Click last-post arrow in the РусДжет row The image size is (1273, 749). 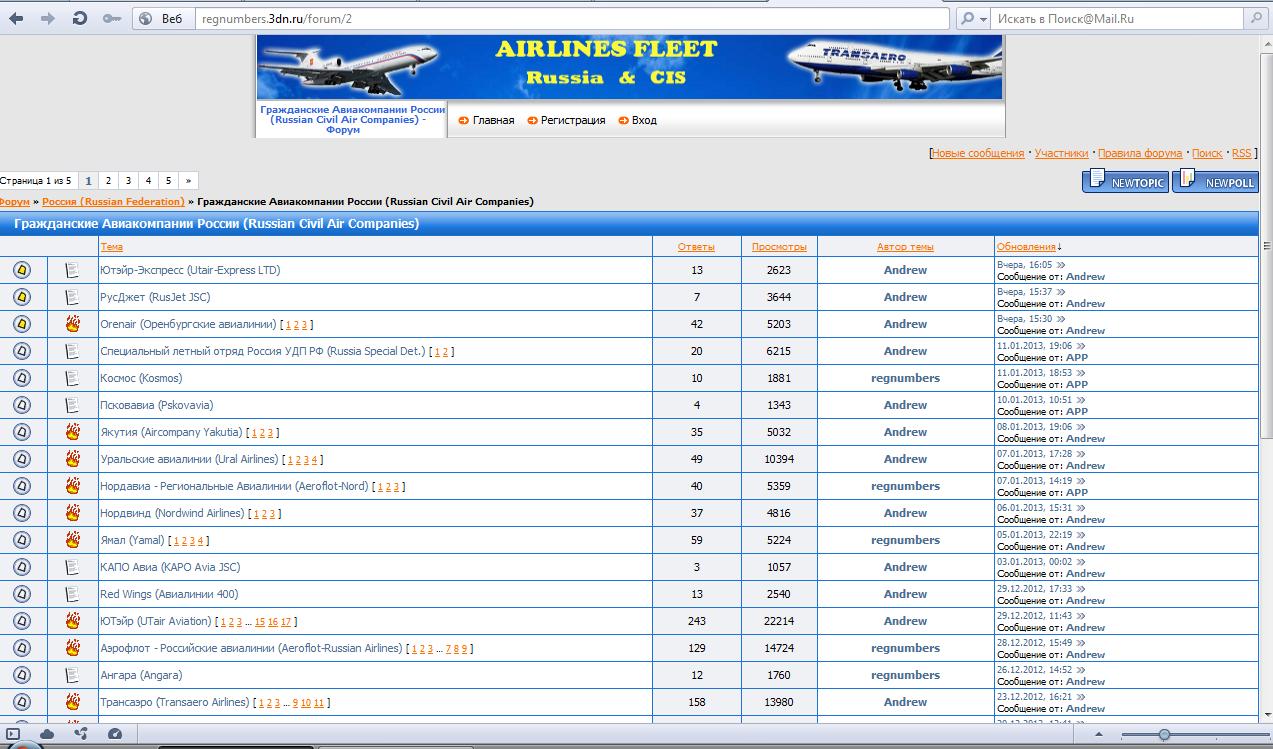[x=1062, y=292]
